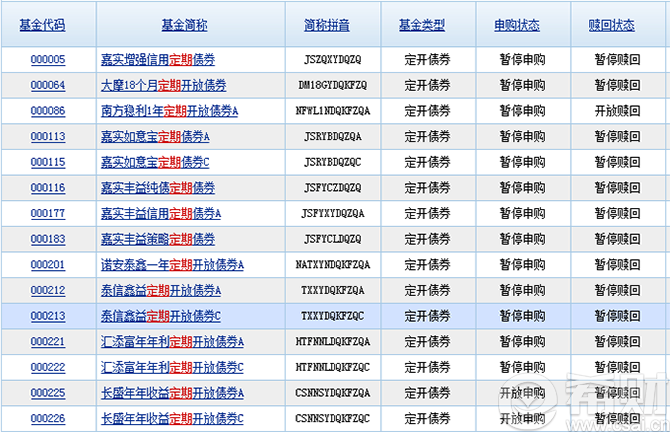The width and height of the screenshot is (670, 432).
Task: Open fund code 000177 link
Action: (48, 213)
